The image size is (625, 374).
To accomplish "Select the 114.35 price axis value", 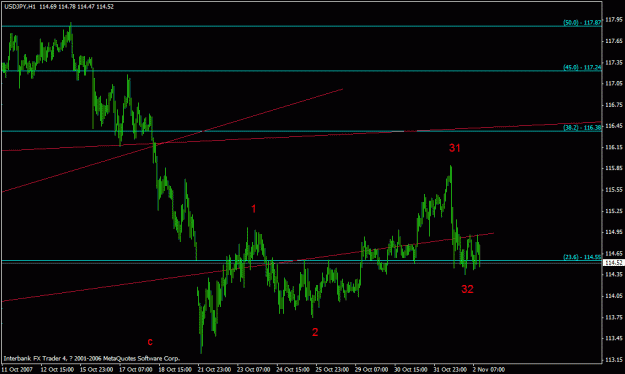I will (x=614, y=274).
